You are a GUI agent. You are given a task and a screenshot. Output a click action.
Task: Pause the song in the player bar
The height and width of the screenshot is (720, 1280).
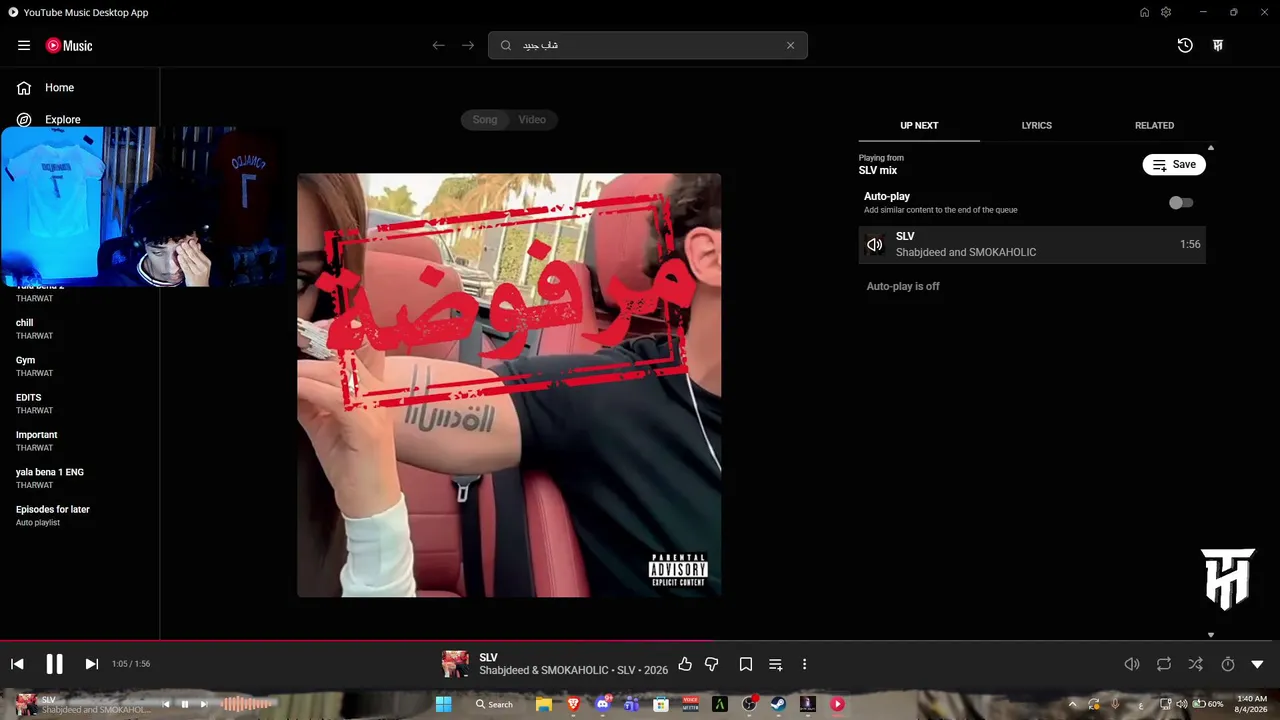pos(55,664)
